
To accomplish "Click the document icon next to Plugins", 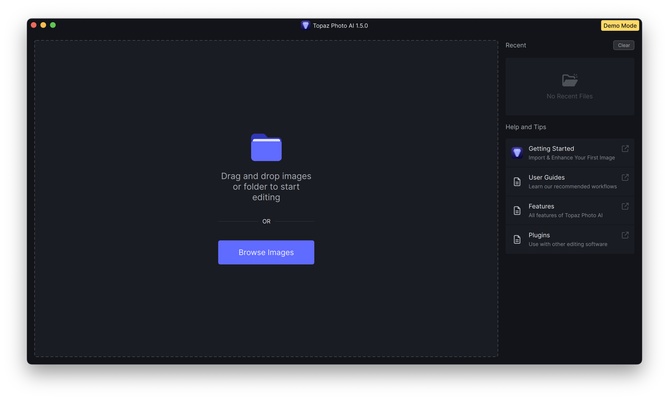I will coord(517,240).
